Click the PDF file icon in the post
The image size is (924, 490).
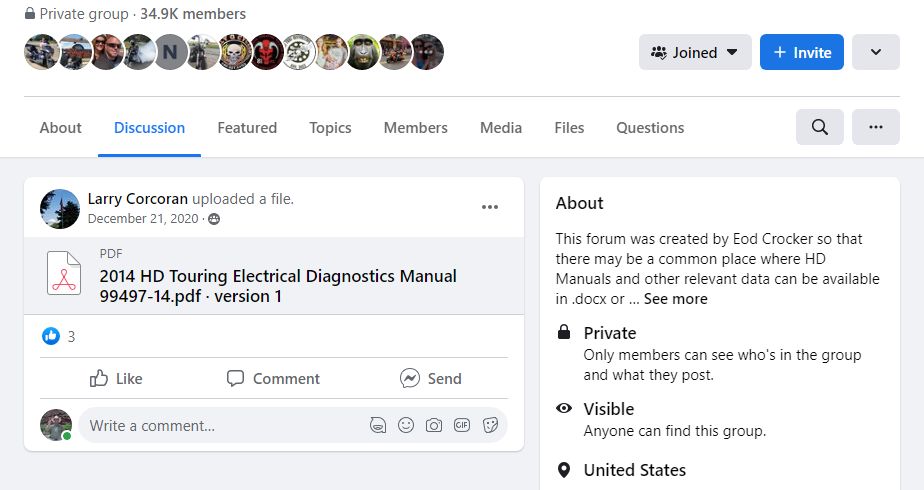(x=64, y=273)
